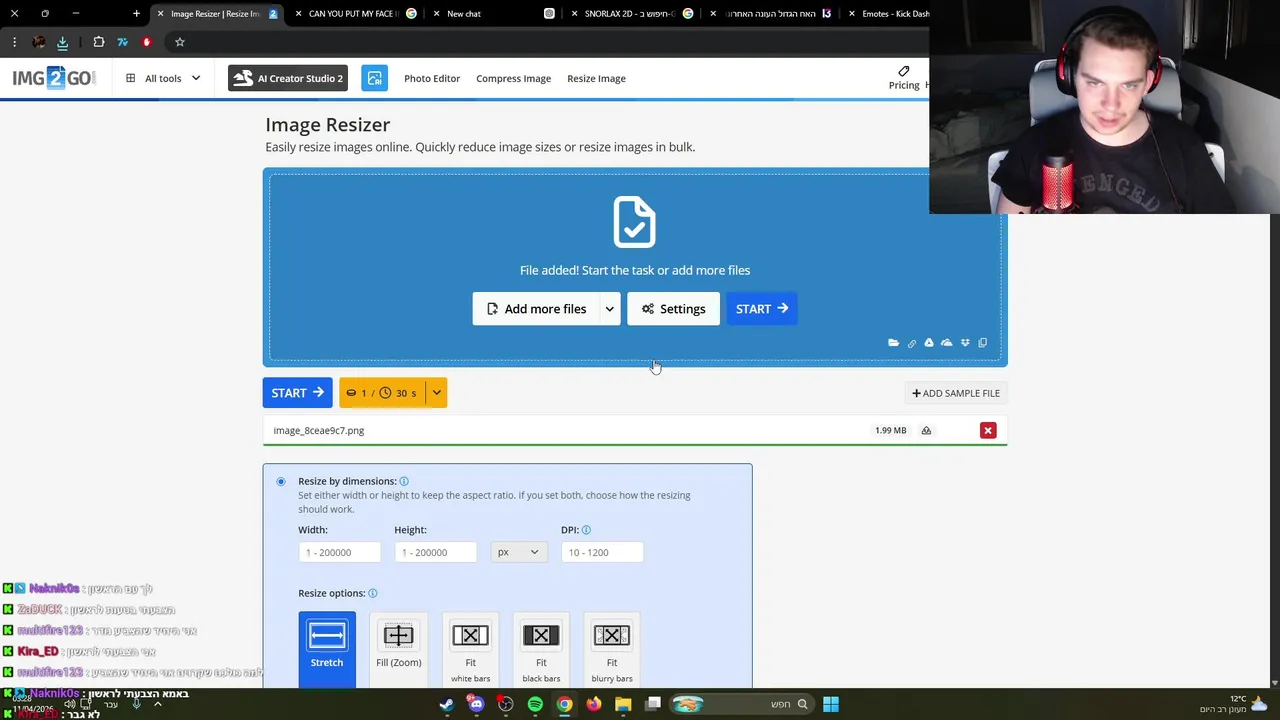Browse files using the folder icon
The image size is (1280, 720).
pyautogui.click(x=893, y=343)
